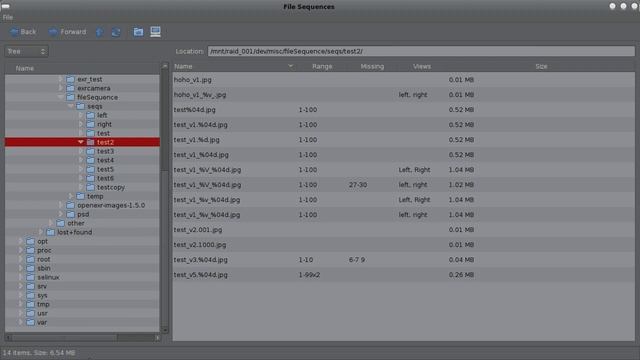Sort by Range column header

coord(322,66)
